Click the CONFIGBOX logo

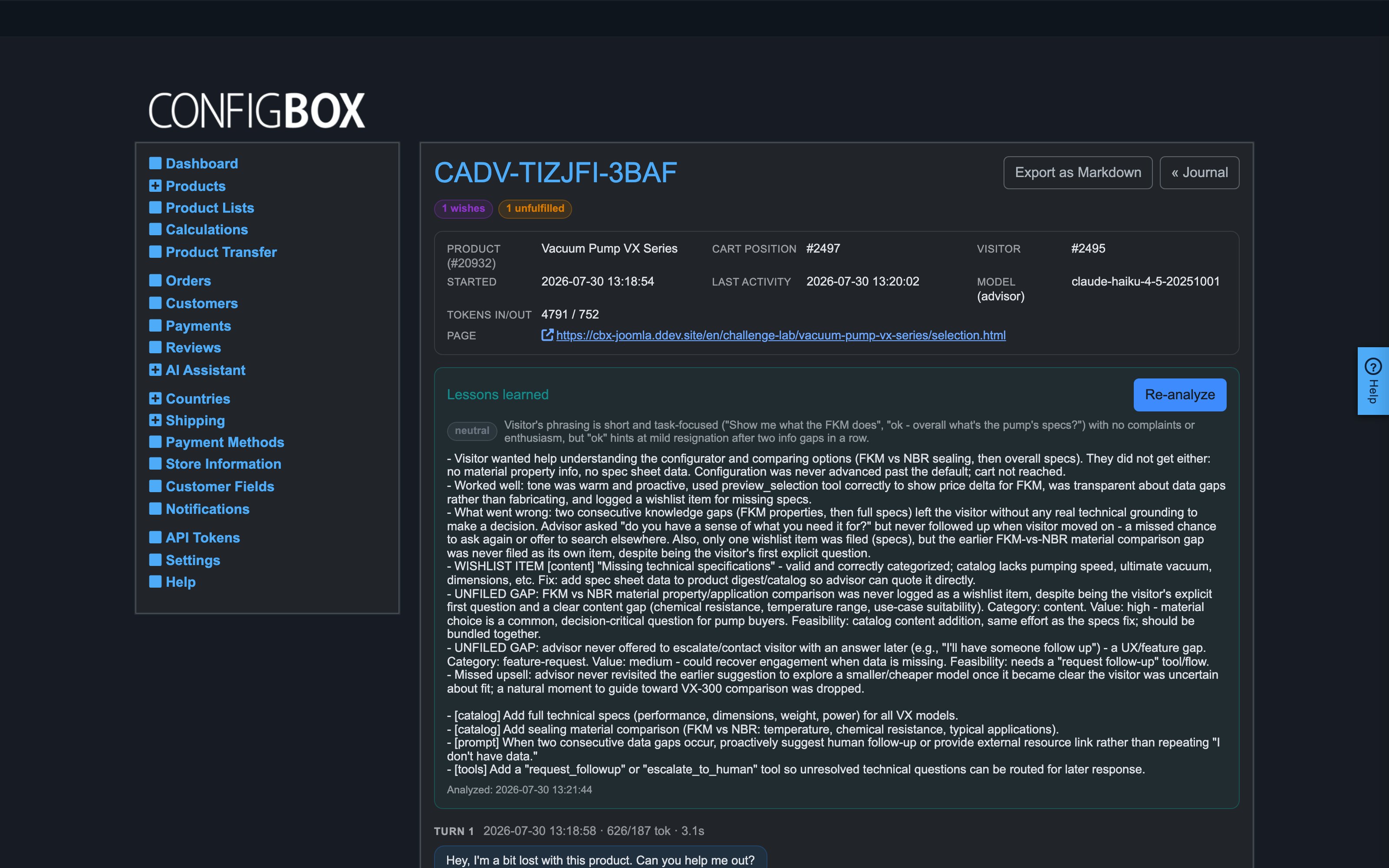pos(257,110)
